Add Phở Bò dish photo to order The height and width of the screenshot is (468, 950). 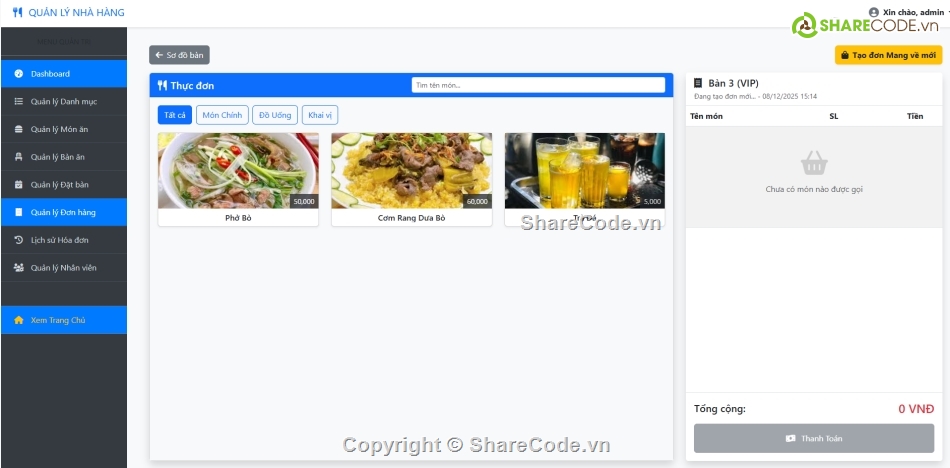238,171
